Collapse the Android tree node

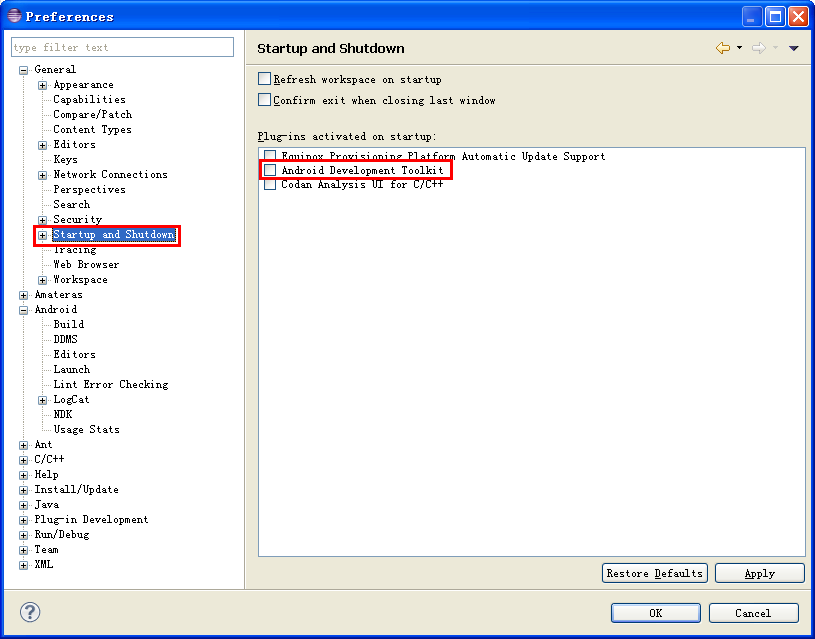coord(23,310)
